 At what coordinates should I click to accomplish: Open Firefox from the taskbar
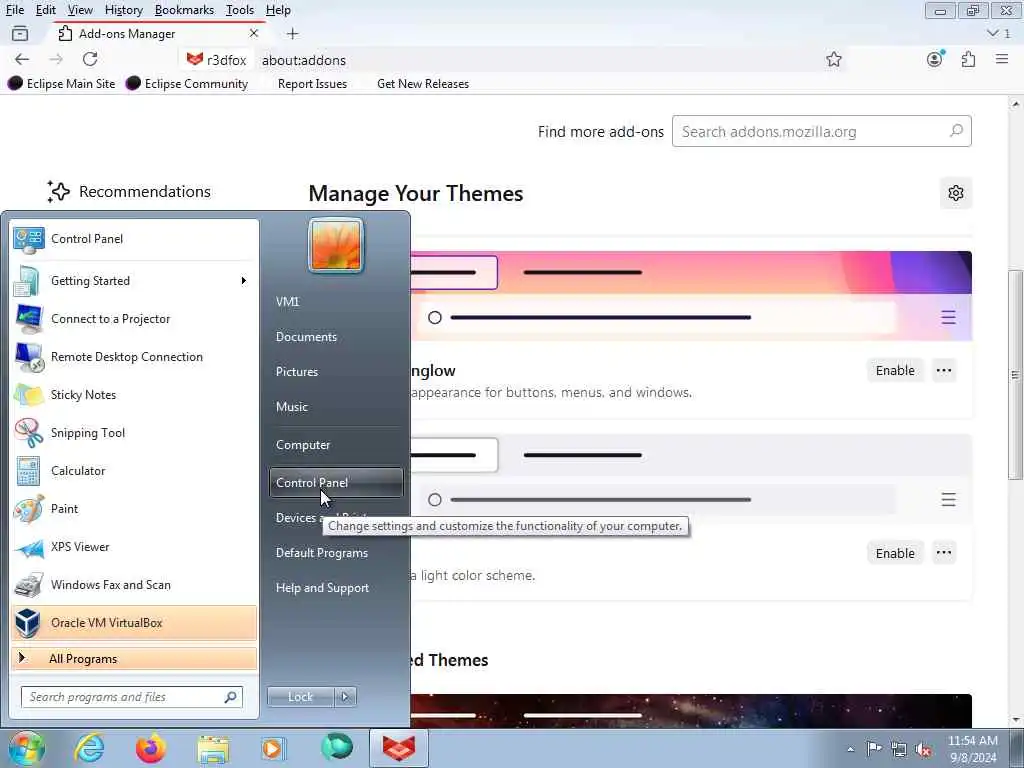click(x=151, y=748)
